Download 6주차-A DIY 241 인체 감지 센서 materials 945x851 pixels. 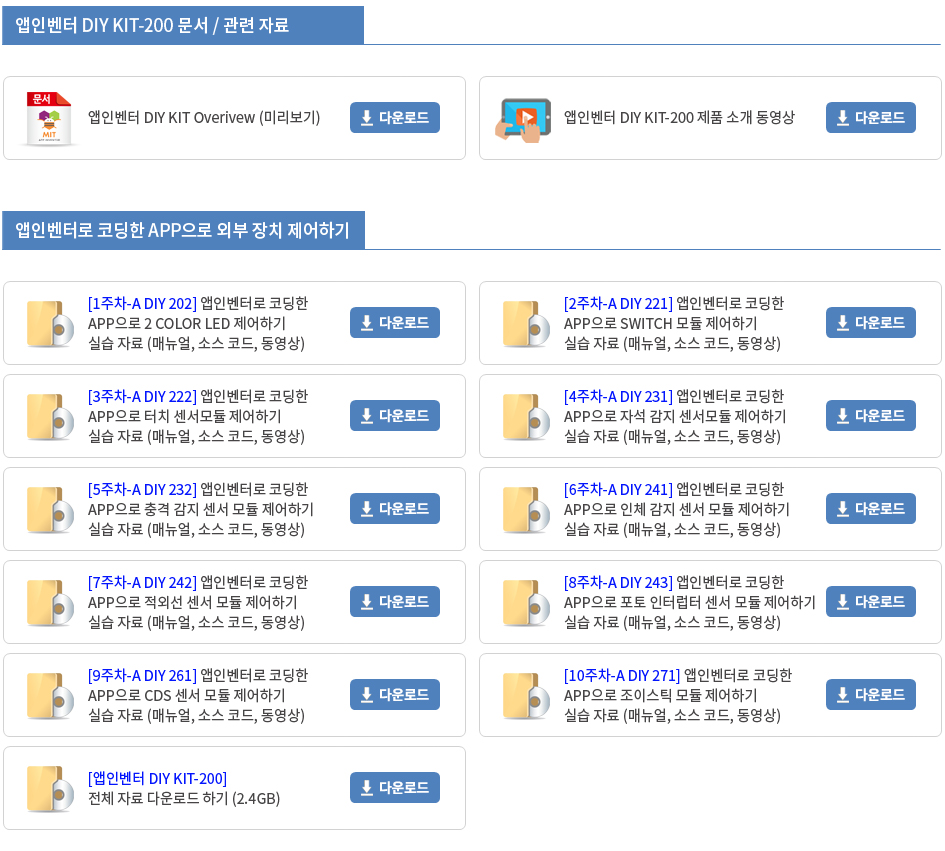tap(871, 509)
